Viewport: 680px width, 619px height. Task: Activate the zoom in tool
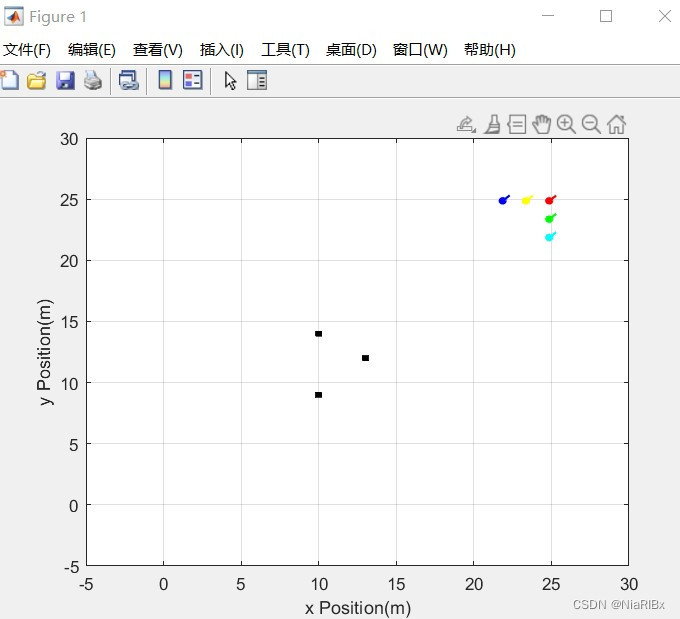pos(566,124)
